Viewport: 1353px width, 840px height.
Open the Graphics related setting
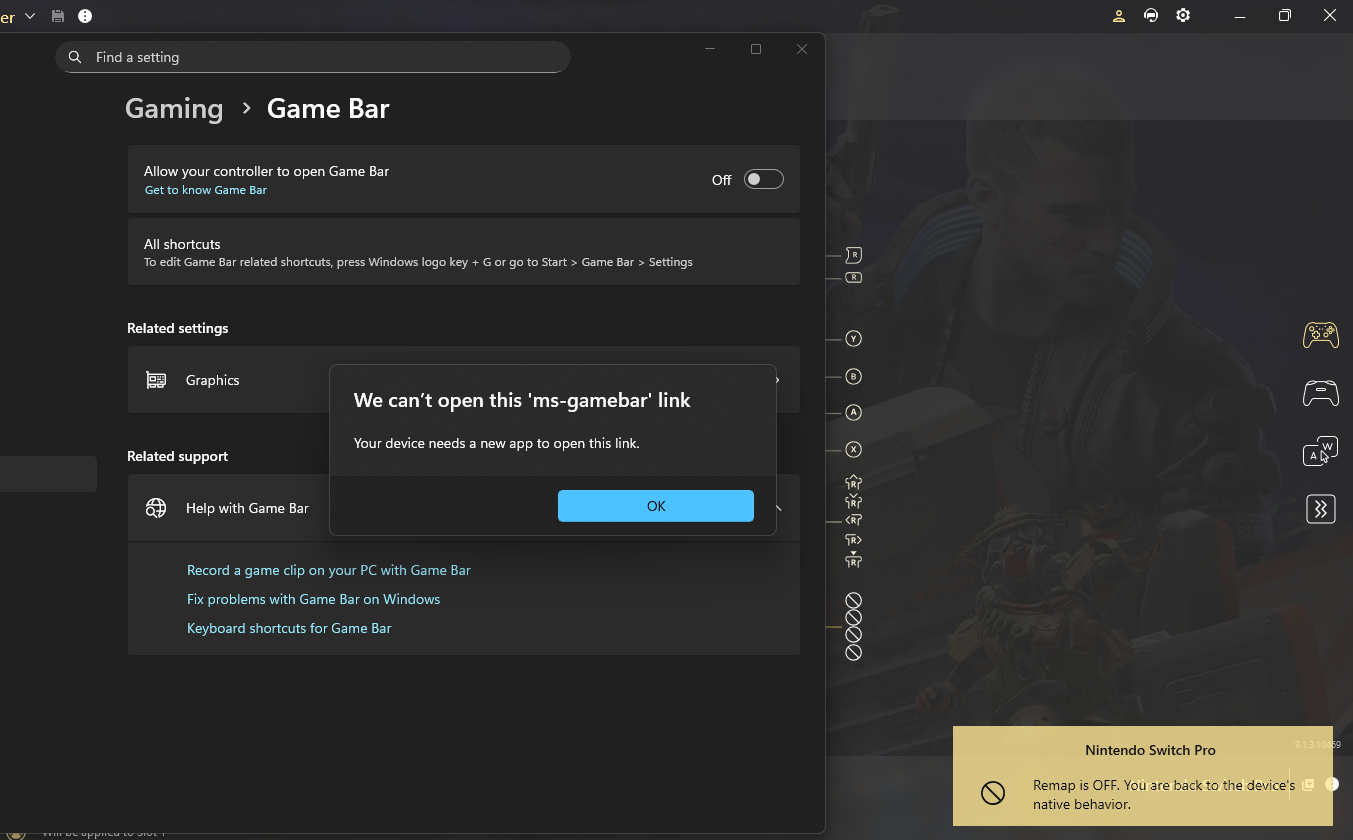point(463,380)
